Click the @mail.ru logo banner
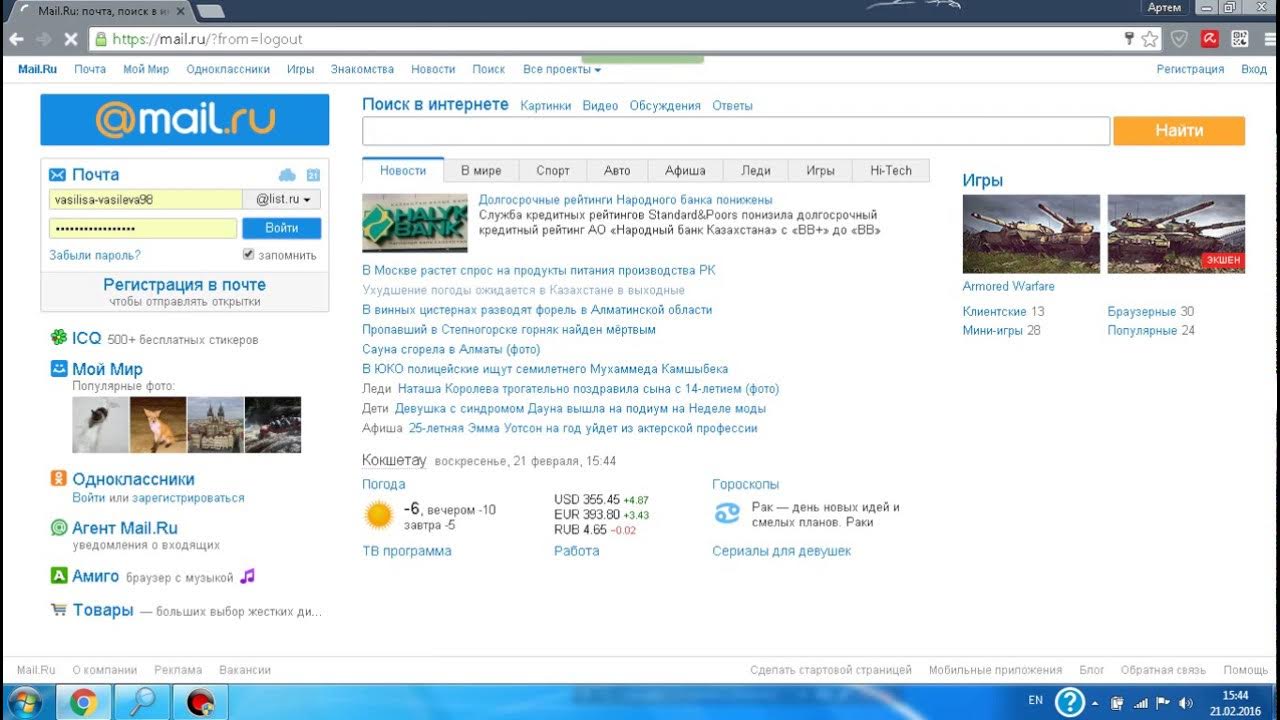Viewport: 1280px width, 720px height. pyautogui.click(x=185, y=120)
